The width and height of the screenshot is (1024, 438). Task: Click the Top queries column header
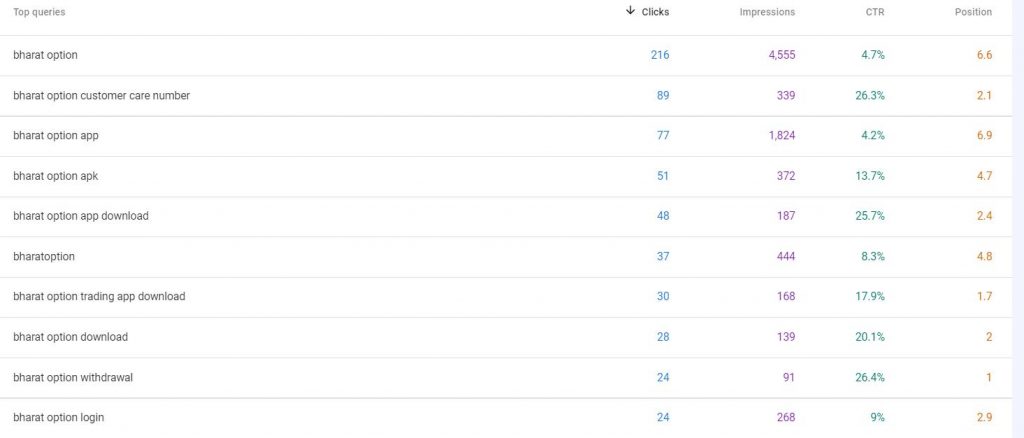tap(39, 12)
